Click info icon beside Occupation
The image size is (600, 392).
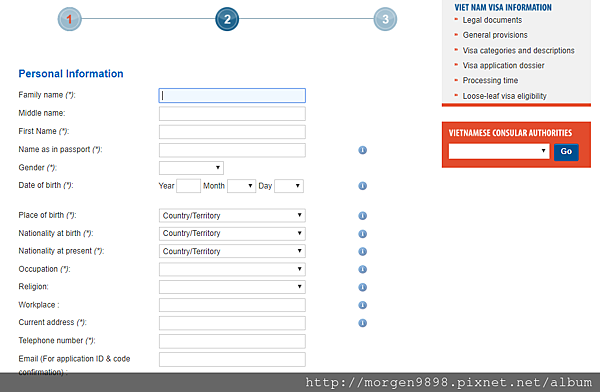tap(362, 269)
